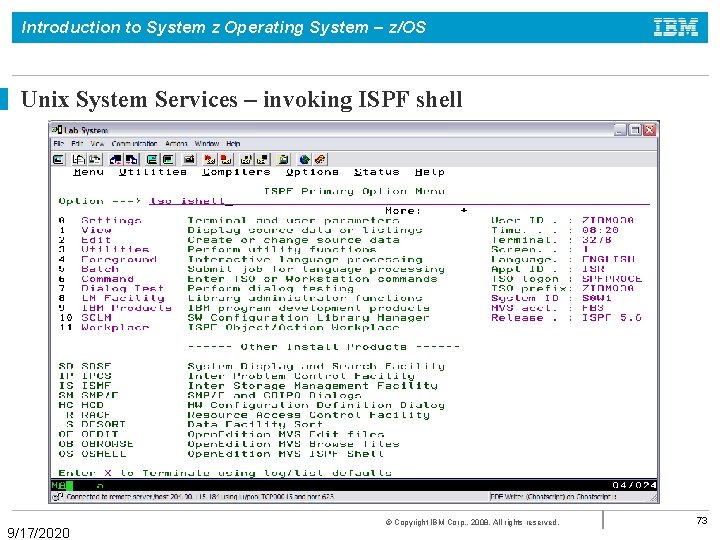Click option 8 LM Facility
Viewport: 720px width, 540px height.
123,298
